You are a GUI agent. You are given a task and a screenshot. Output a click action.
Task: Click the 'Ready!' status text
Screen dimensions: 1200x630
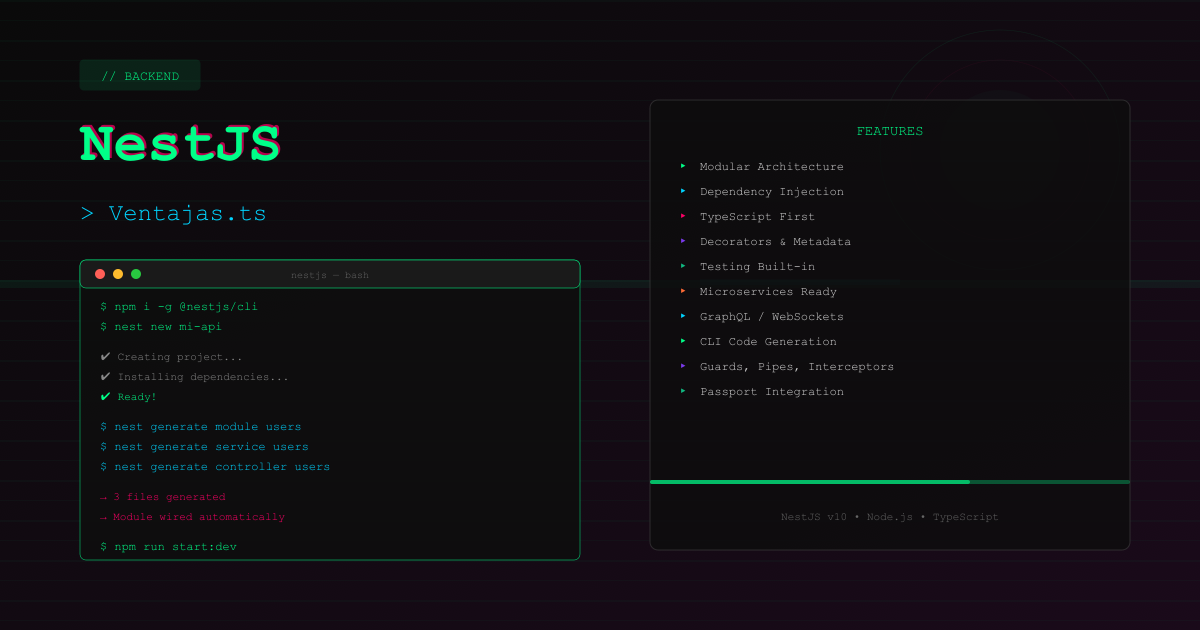pyautogui.click(x=137, y=397)
